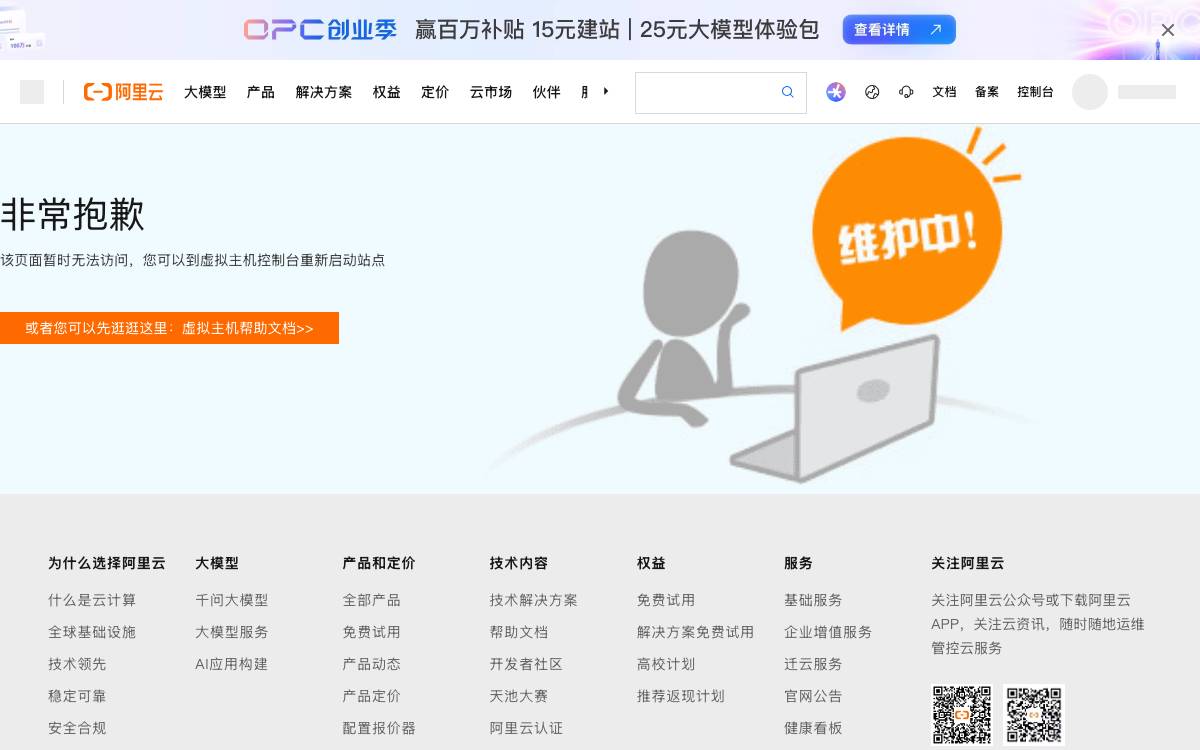Close the top promotional banner

[1167, 30]
